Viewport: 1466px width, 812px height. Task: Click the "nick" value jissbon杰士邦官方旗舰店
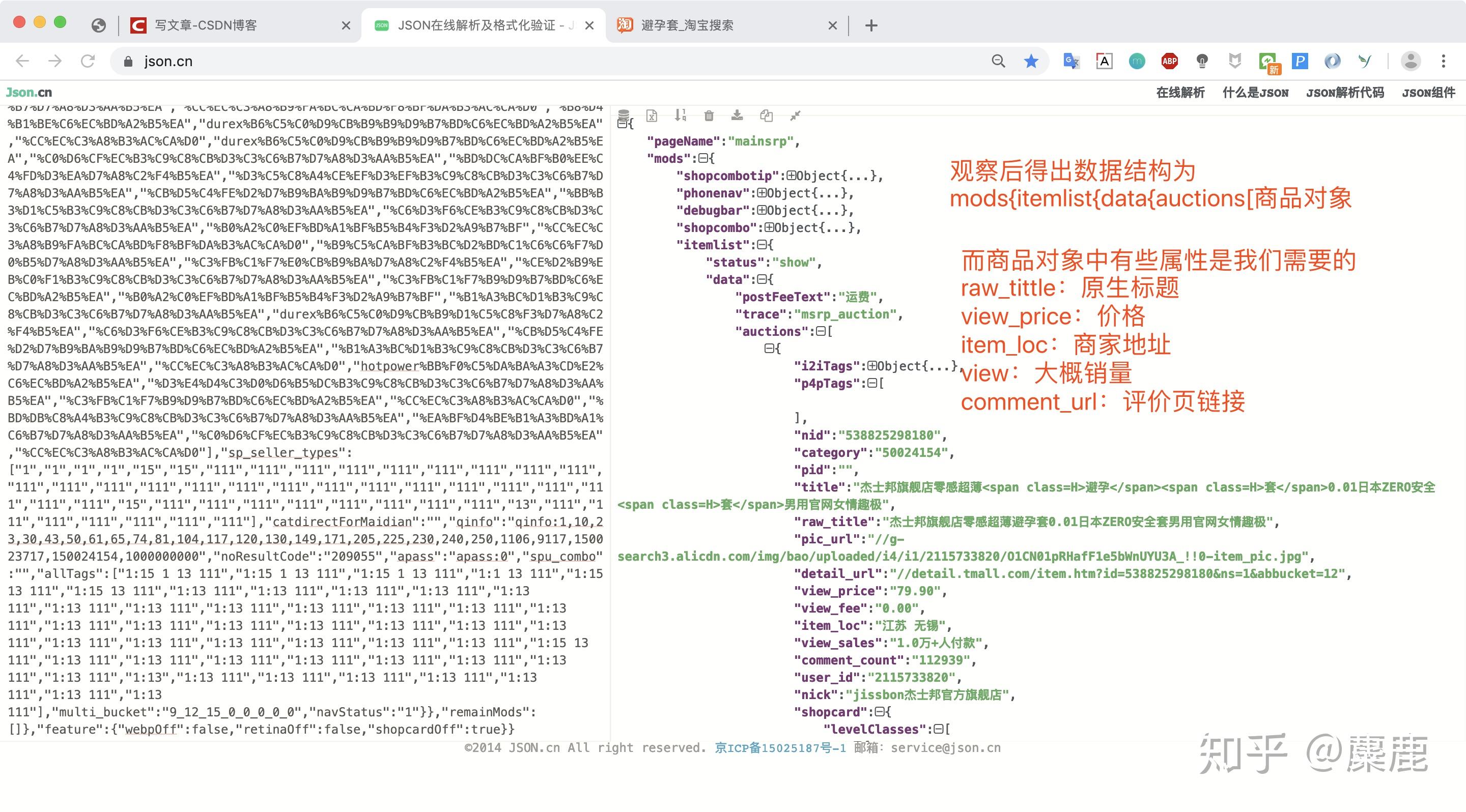click(x=927, y=695)
